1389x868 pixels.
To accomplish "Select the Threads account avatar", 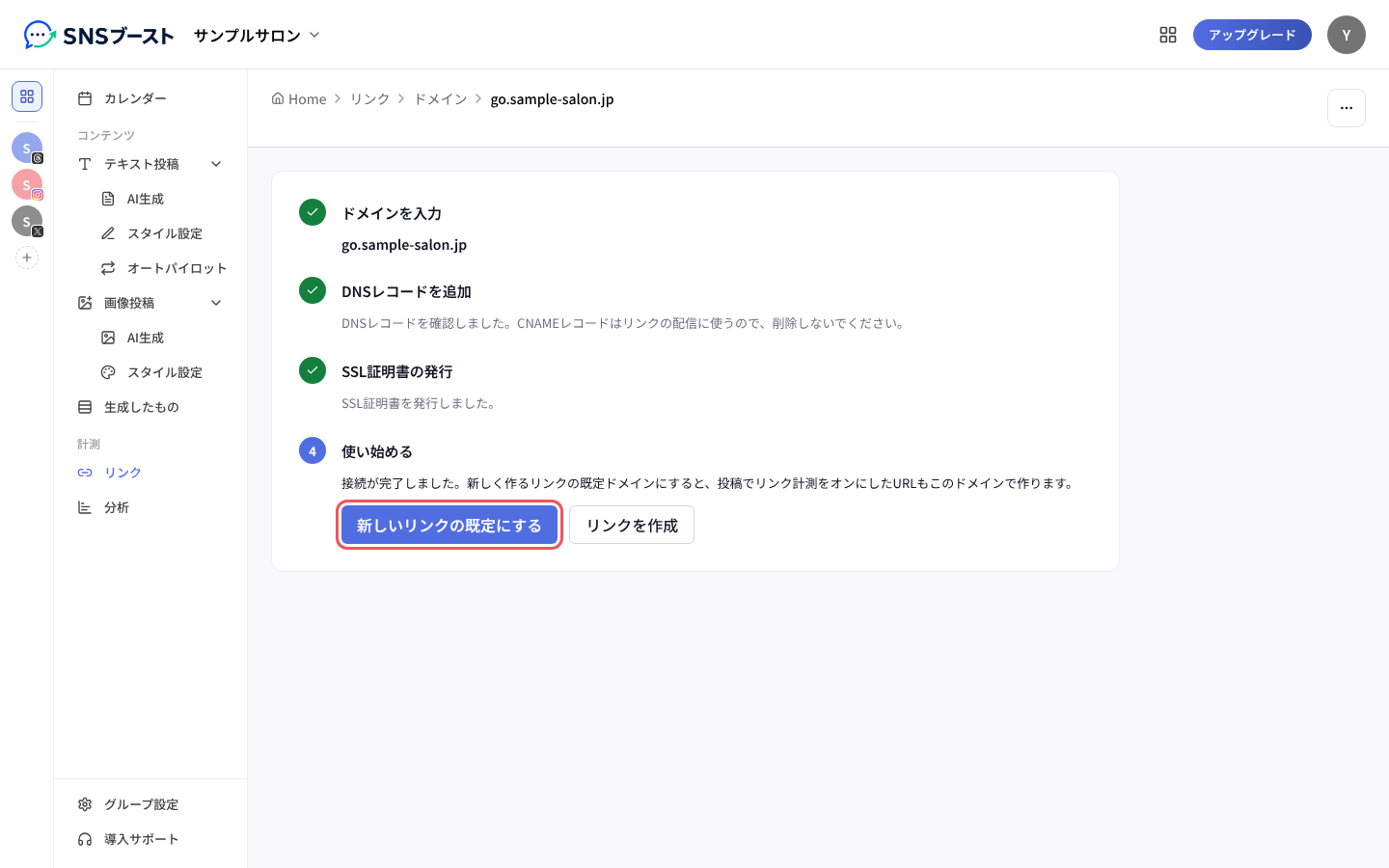I will pos(27,148).
